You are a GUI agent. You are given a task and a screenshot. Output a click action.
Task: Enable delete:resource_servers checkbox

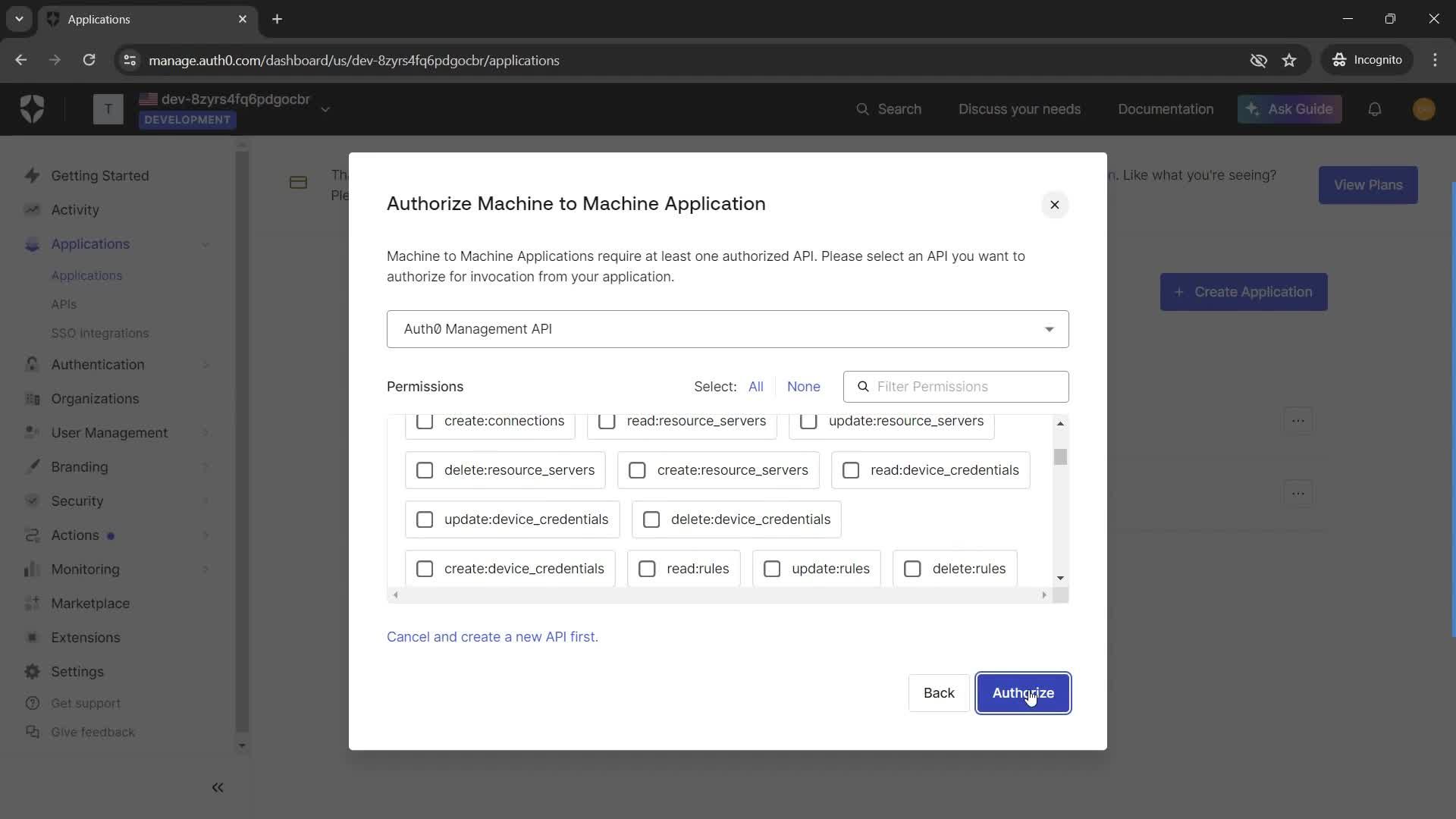tap(425, 470)
